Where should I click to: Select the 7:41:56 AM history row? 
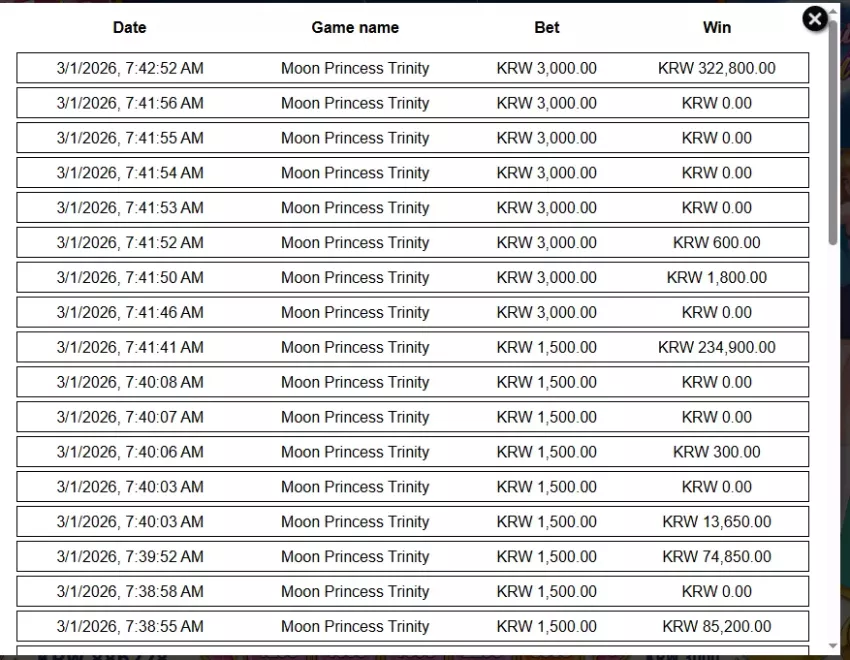click(413, 103)
